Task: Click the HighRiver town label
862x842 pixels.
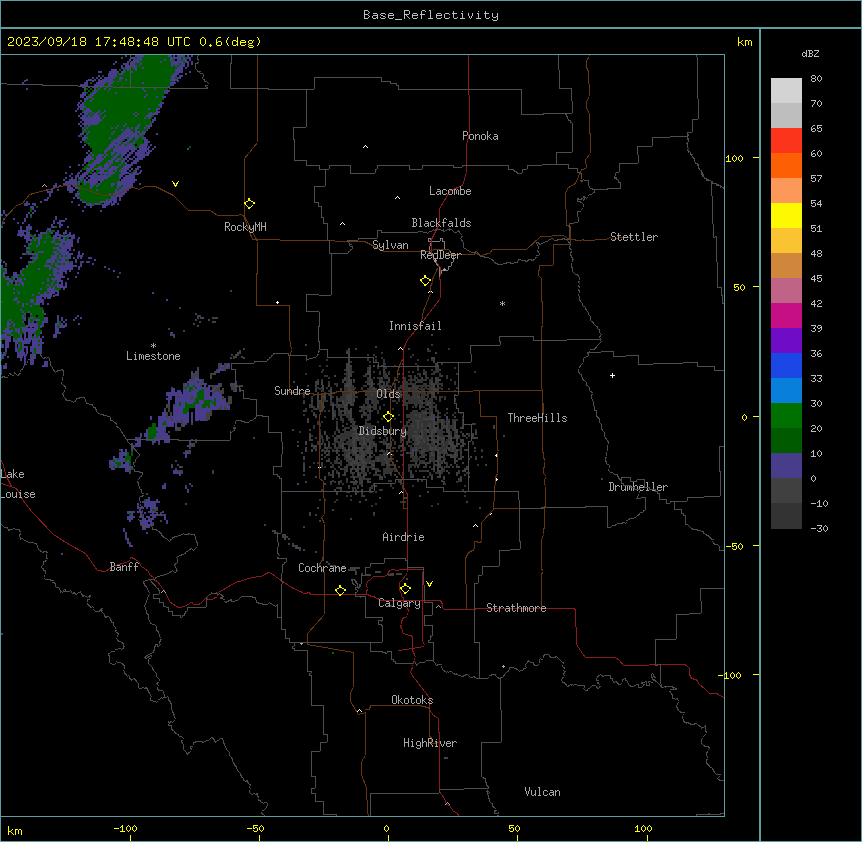Action: click(430, 743)
